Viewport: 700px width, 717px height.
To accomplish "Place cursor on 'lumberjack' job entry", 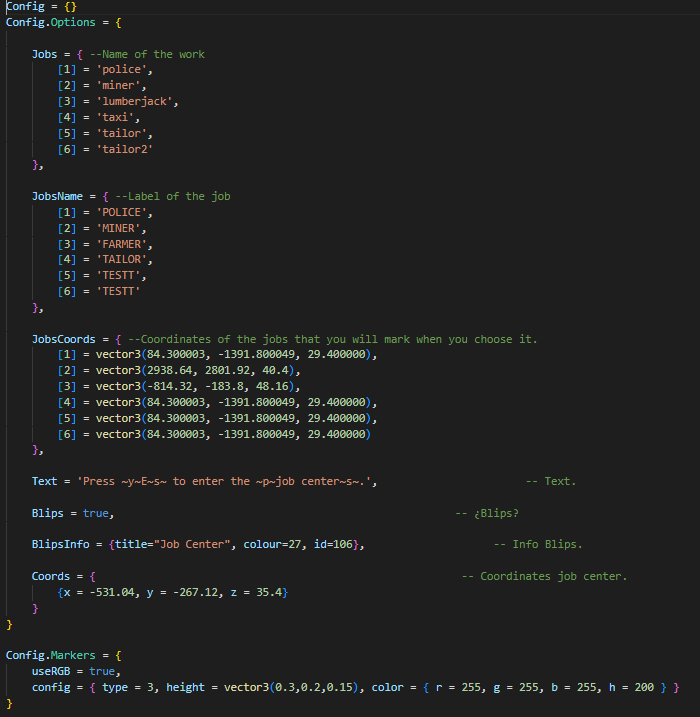I will coord(134,102).
